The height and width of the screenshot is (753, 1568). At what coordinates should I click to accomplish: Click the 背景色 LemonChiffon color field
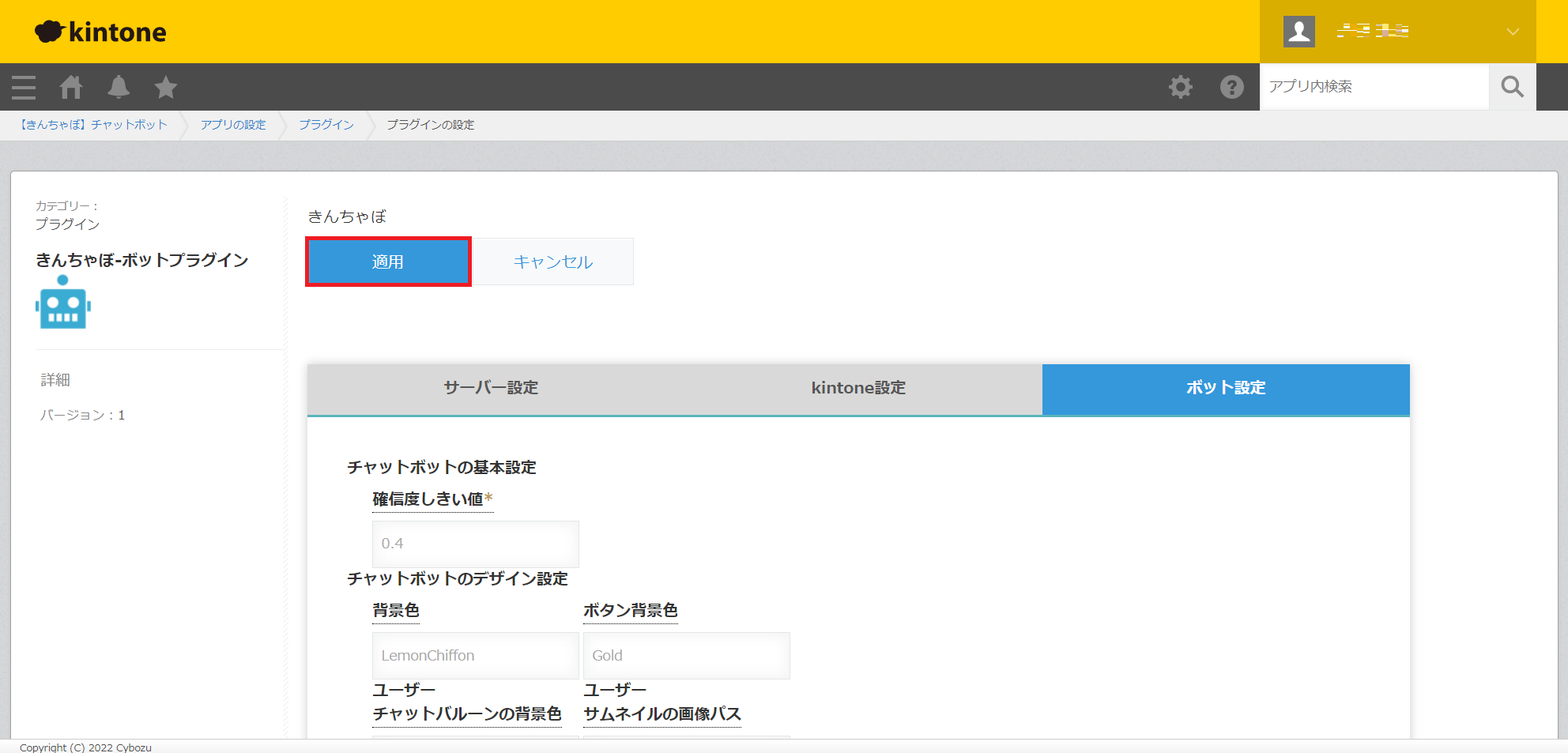[475, 656]
